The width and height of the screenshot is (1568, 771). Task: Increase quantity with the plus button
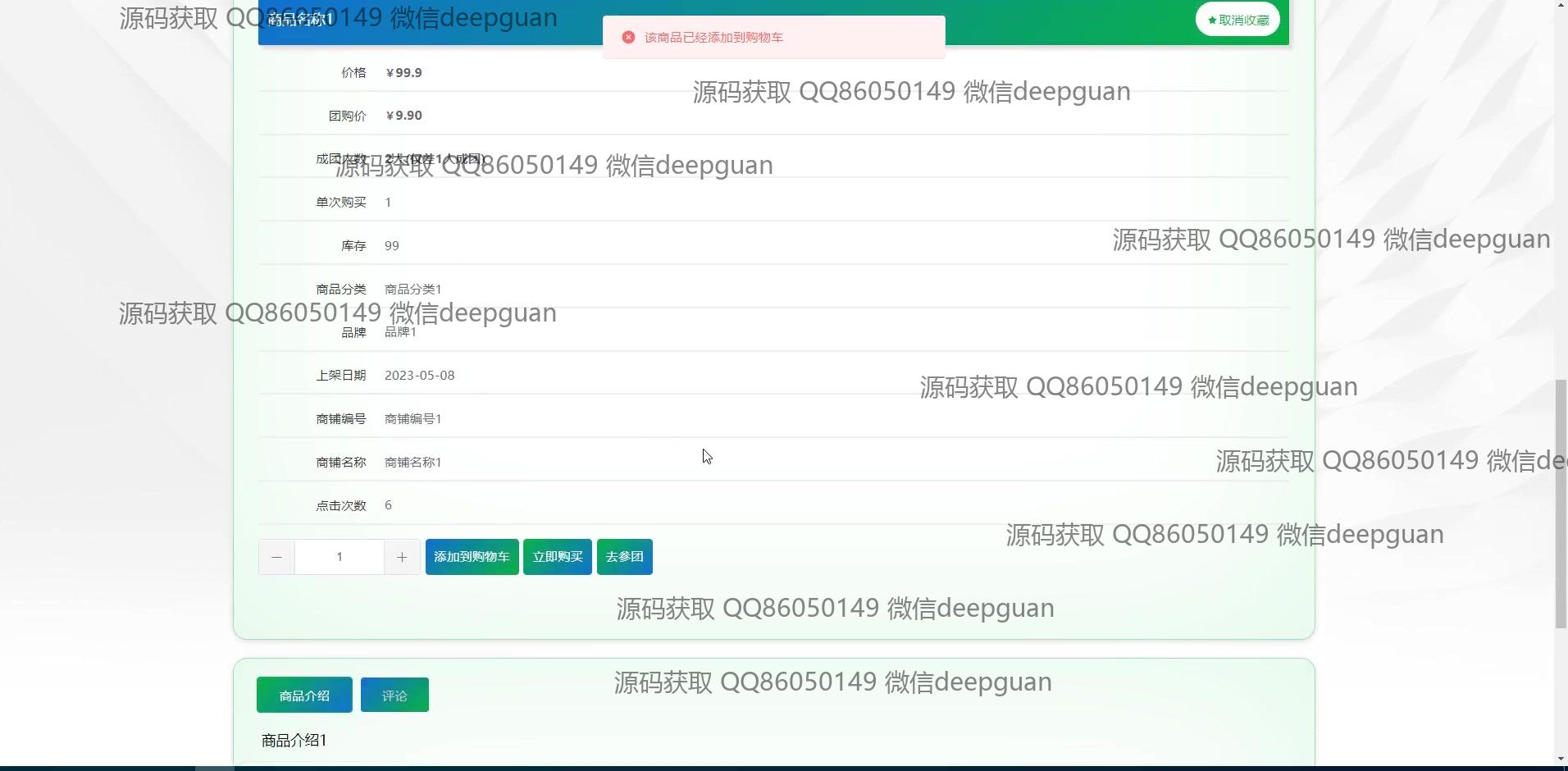[x=402, y=557]
